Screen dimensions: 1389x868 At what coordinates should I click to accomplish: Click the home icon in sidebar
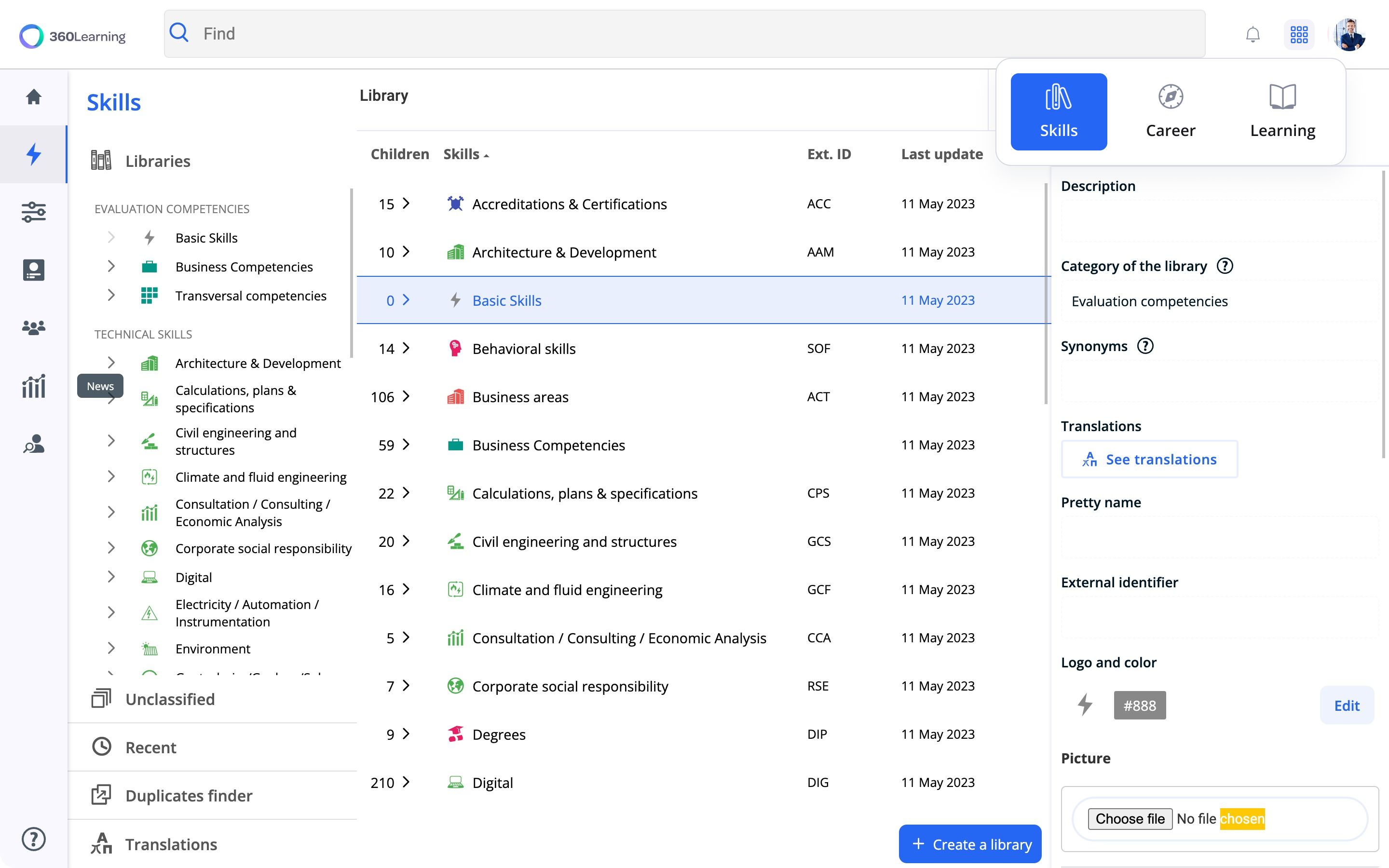pos(34,96)
